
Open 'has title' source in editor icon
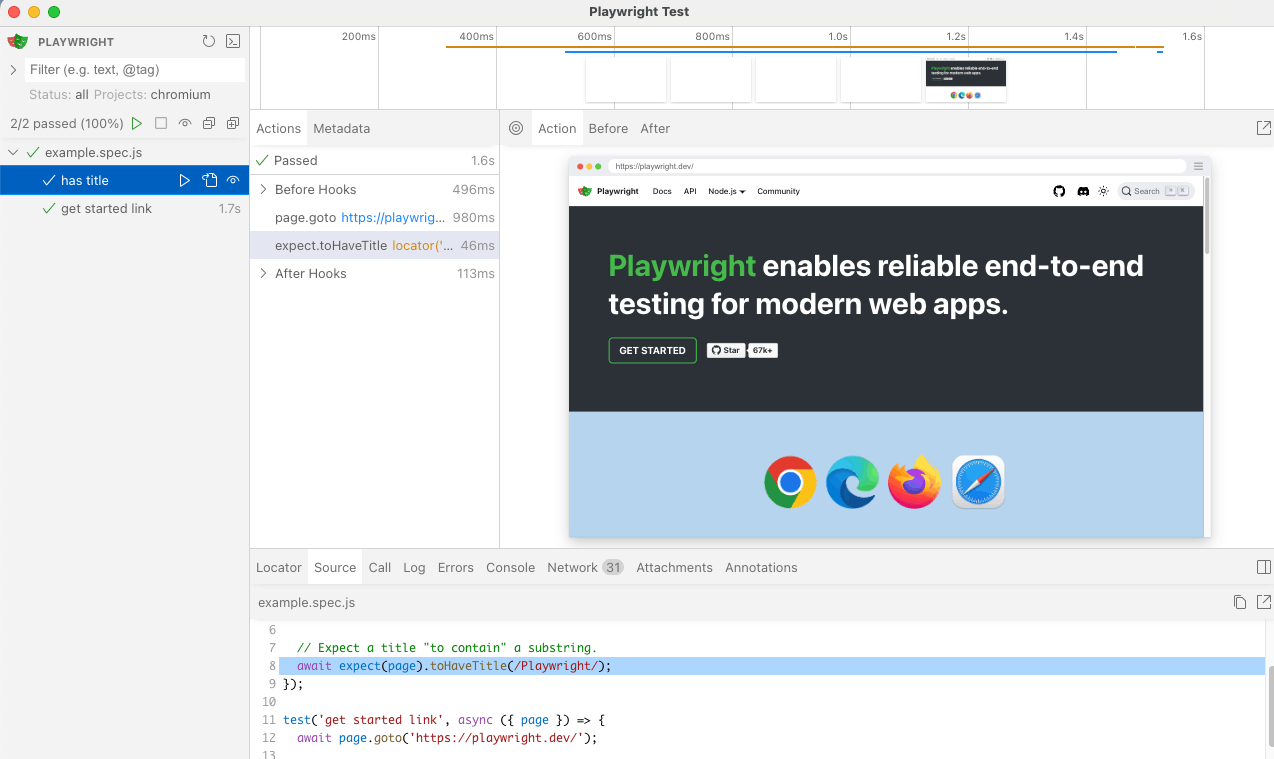coord(209,181)
